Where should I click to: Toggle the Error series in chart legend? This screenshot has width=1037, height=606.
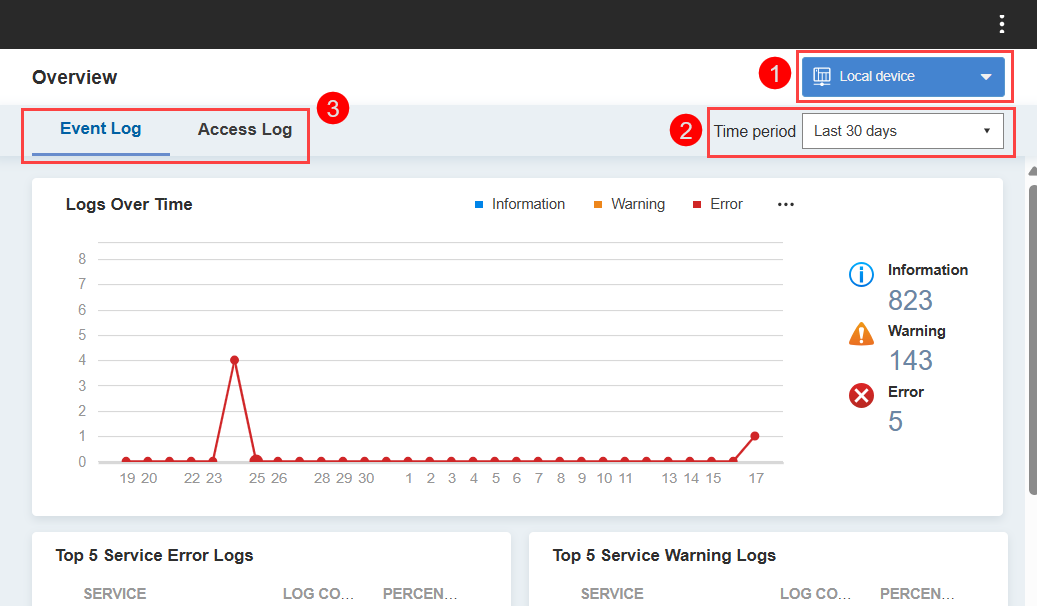click(x=718, y=204)
